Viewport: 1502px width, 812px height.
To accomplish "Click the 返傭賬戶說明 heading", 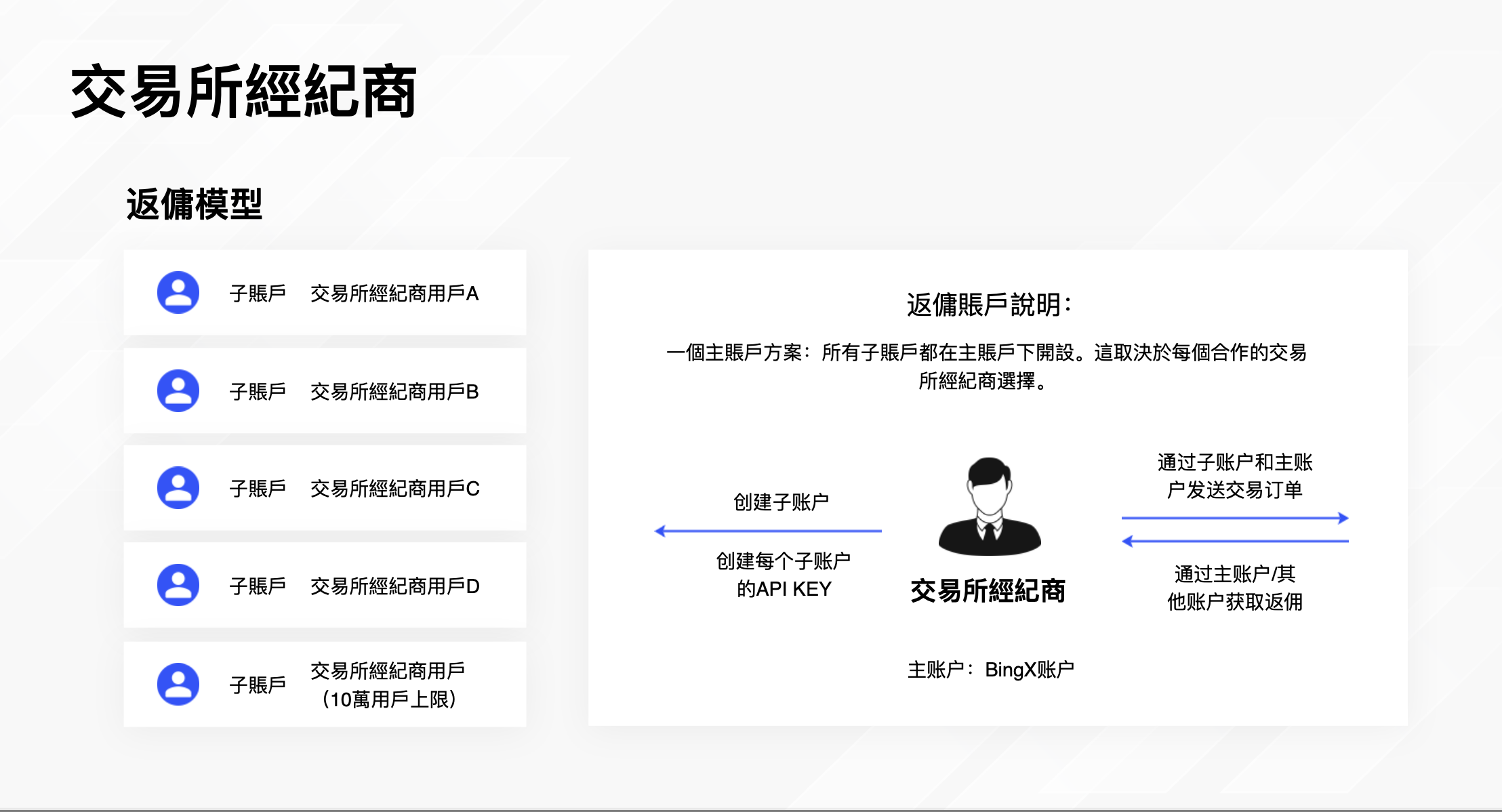I will click(989, 304).
